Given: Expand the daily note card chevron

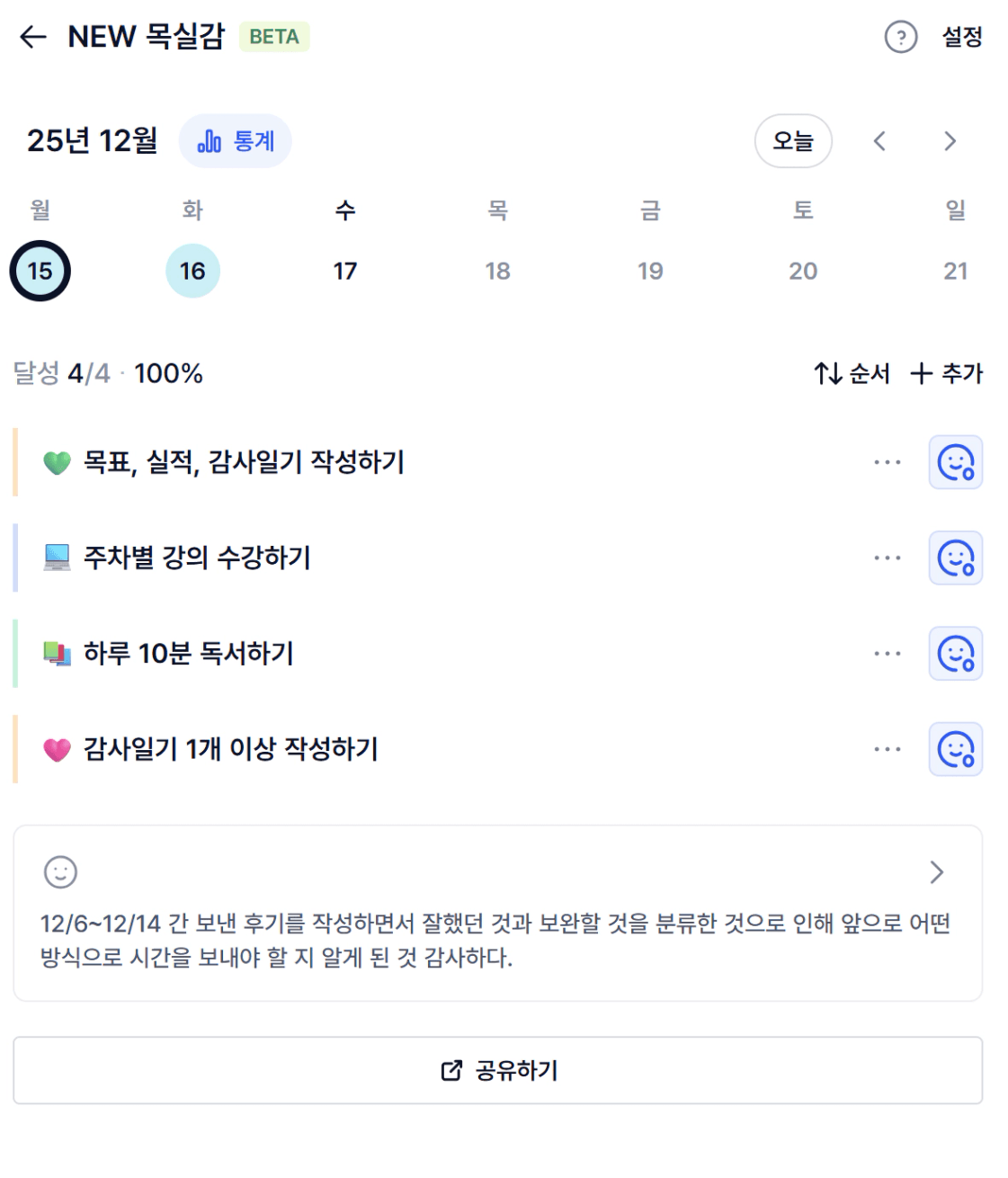Looking at the screenshot, I should (936, 871).
